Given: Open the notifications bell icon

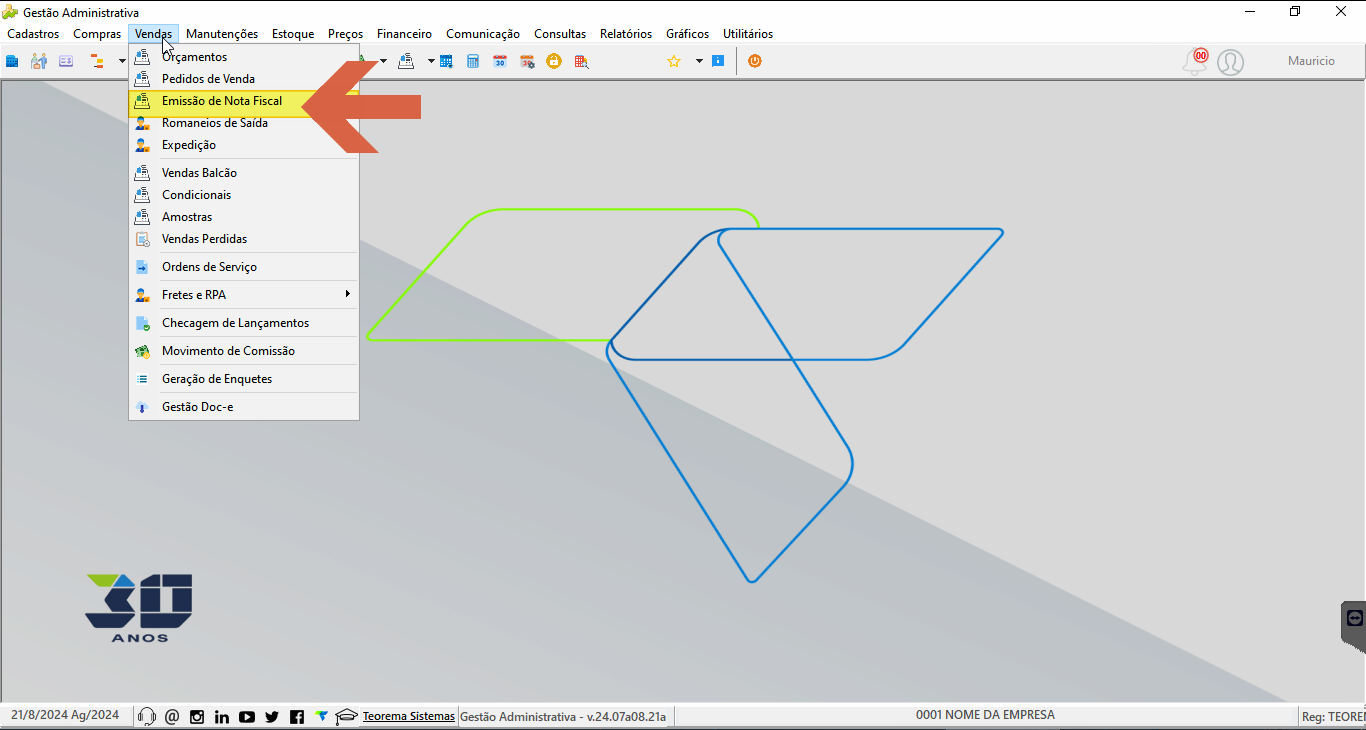Looking at the screenshot, I should point(1195,62).
